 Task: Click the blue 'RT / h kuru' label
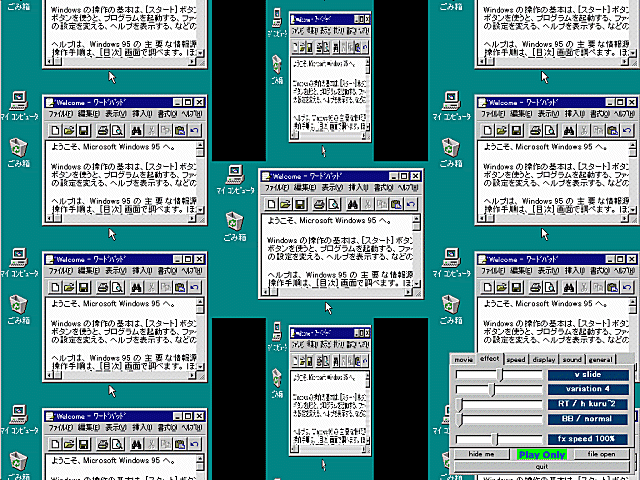coord(588,404)
